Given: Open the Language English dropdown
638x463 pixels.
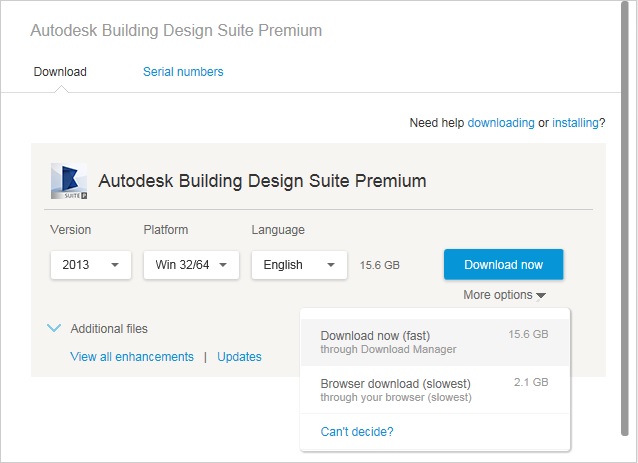Looking at the screenshot, I should click(299, 265).
